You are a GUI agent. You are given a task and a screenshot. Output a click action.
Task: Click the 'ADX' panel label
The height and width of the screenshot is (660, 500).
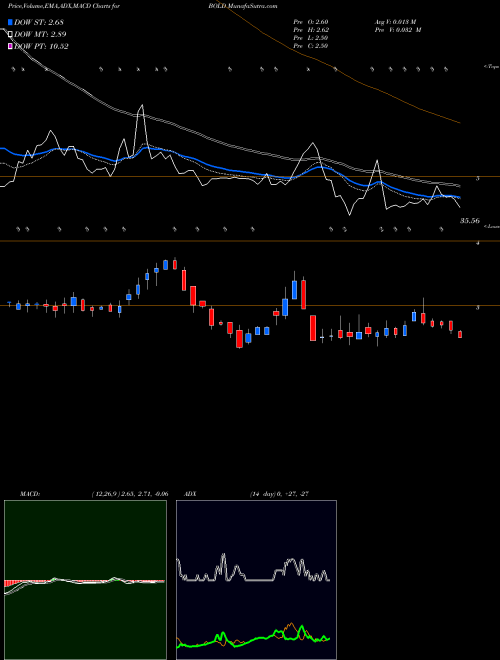[190, 494]
